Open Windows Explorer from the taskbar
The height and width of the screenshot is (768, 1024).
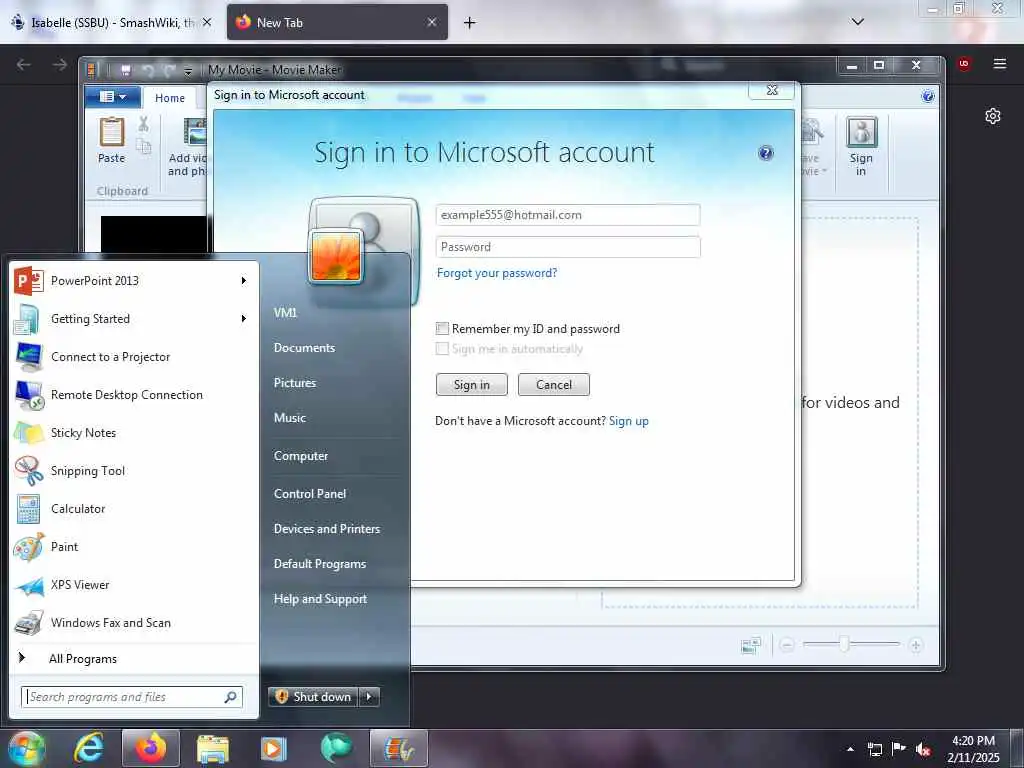(213, 748)
